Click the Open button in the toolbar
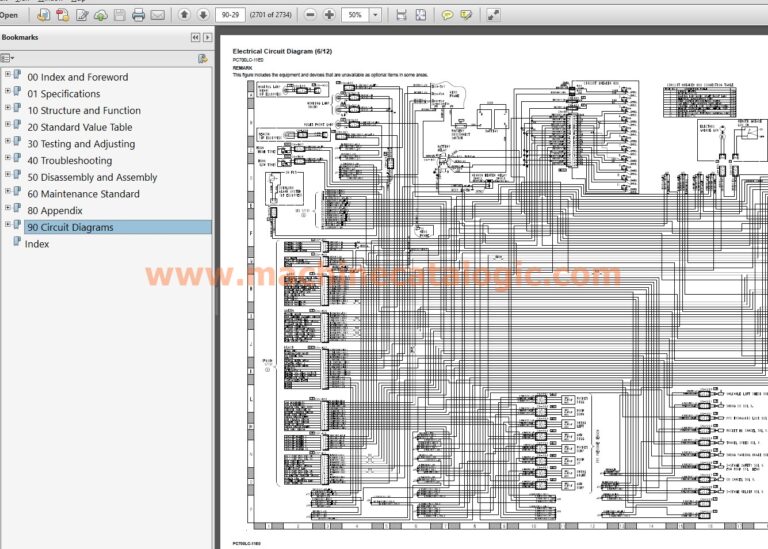The width and height of the screenshot is (768, 549). (8, 15)
